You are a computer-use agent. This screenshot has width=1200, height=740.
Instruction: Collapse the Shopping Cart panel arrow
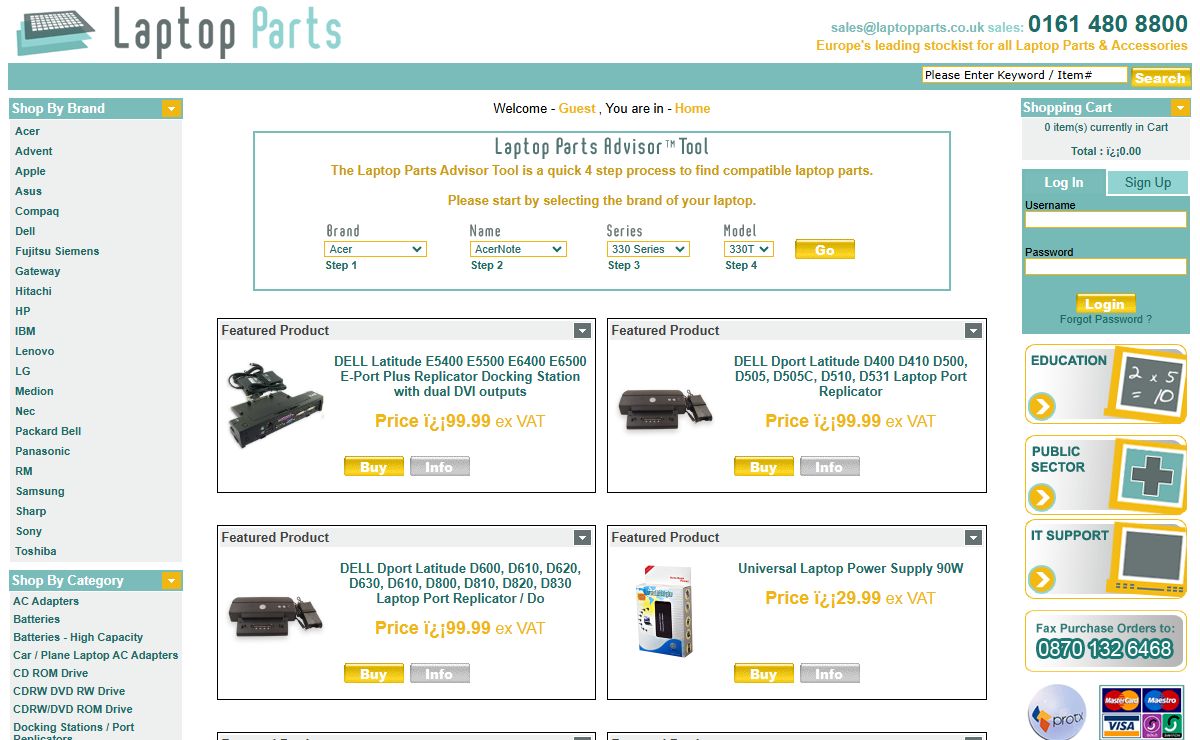tap(1180, 107)
